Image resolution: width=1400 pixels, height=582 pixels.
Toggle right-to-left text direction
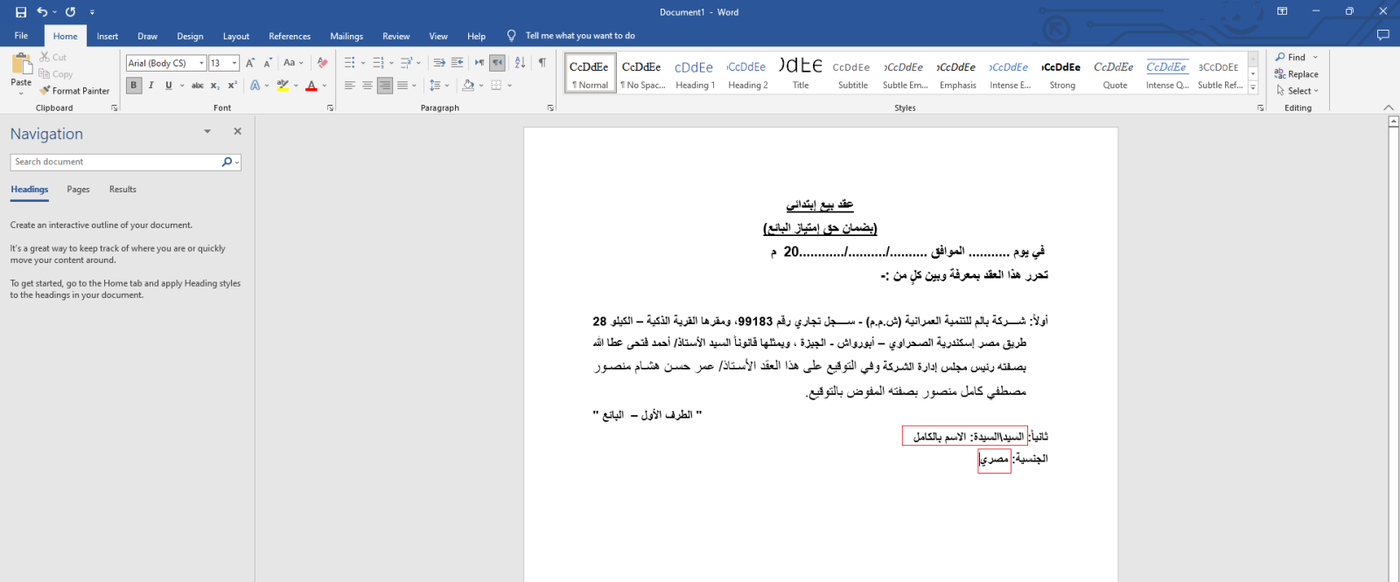[497, 63]
